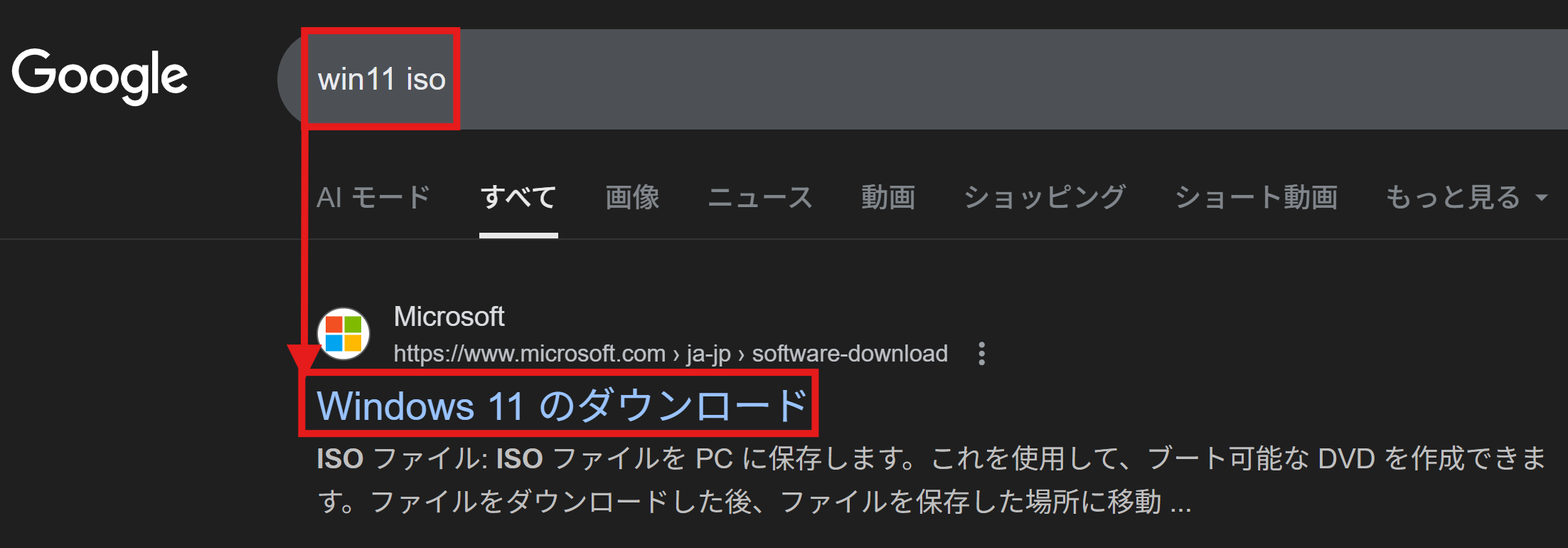Focus the empty area of the search bar
The width and height of the screenshot is (1568, 548).
pyautogui.click(x=996, y=80)
